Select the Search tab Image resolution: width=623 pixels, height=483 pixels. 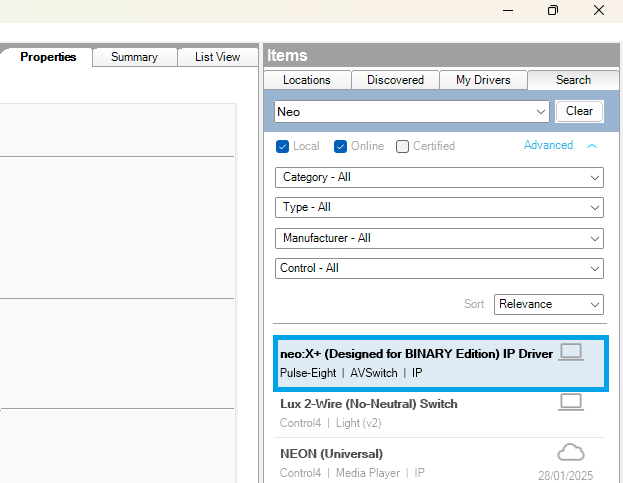[573, 80]
